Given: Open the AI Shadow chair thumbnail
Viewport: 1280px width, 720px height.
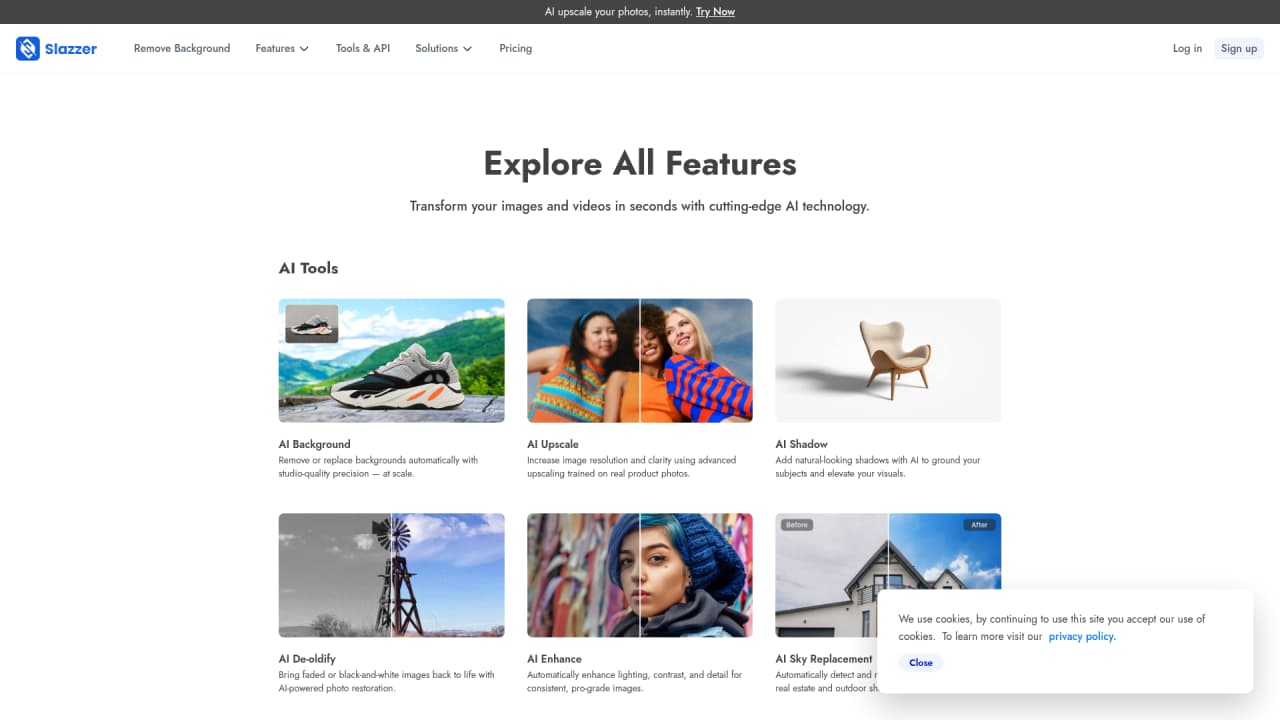Looking at the screenshot, I should [x=888, y=360].
